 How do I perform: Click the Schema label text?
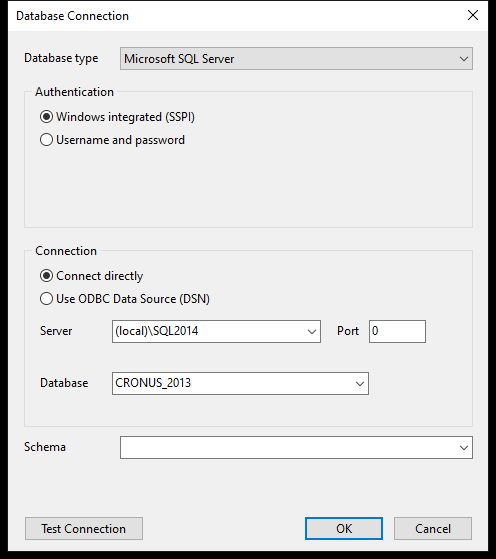coord(45,447)
